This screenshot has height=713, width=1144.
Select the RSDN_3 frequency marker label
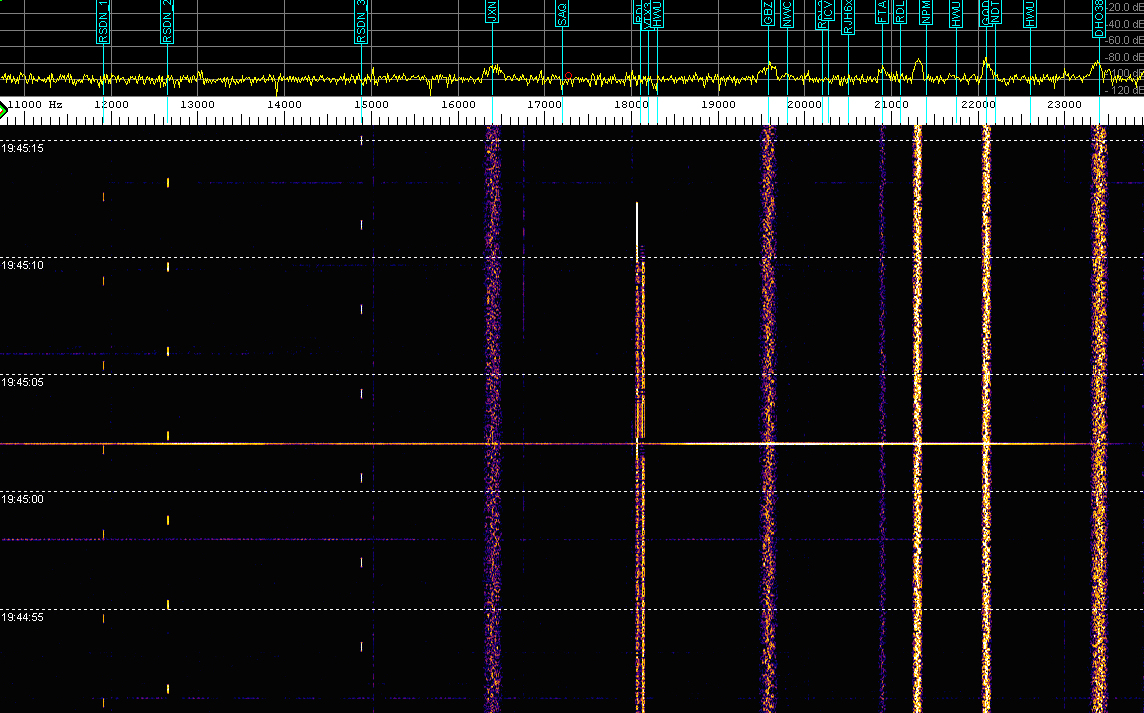361,21
